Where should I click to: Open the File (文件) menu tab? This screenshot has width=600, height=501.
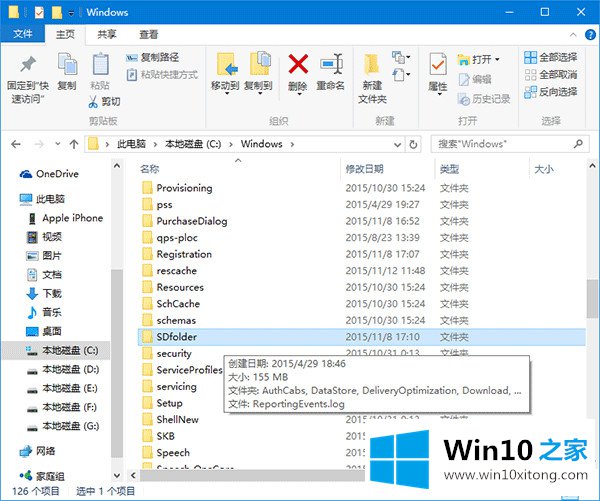click(x=23, y=34)
